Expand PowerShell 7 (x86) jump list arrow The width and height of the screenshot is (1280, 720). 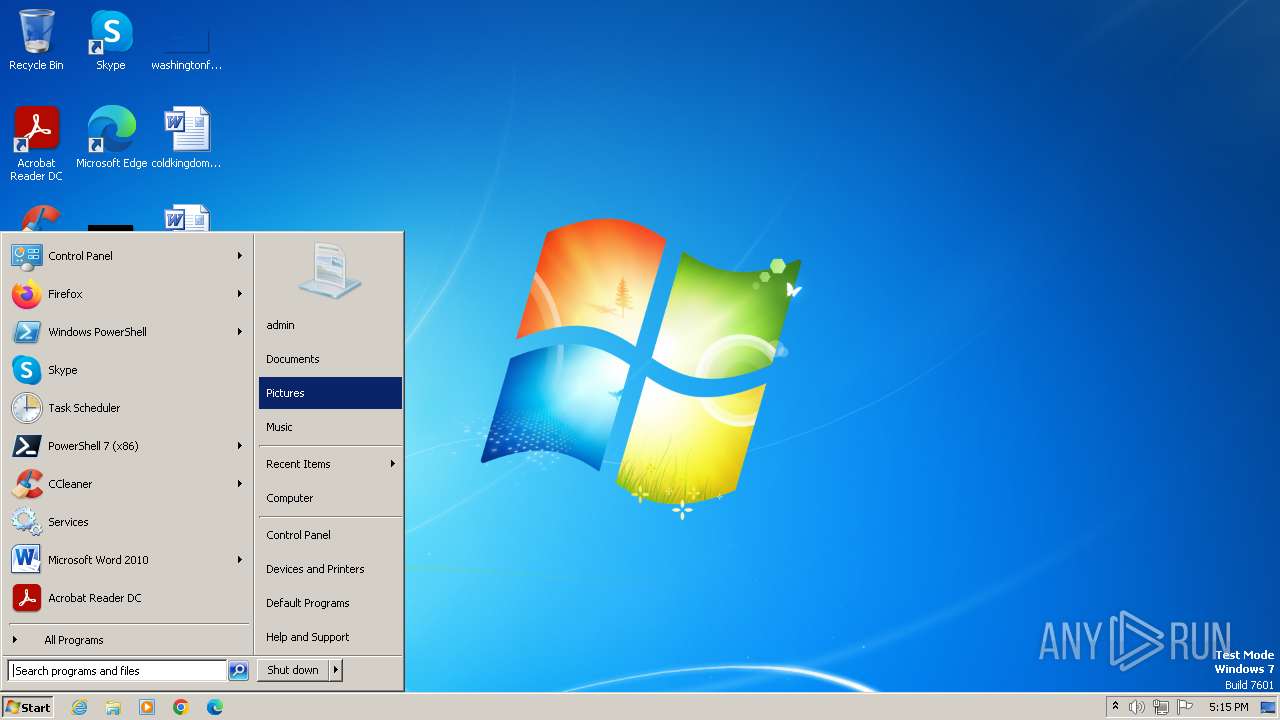pyautogui.click(x=240, y=446)
